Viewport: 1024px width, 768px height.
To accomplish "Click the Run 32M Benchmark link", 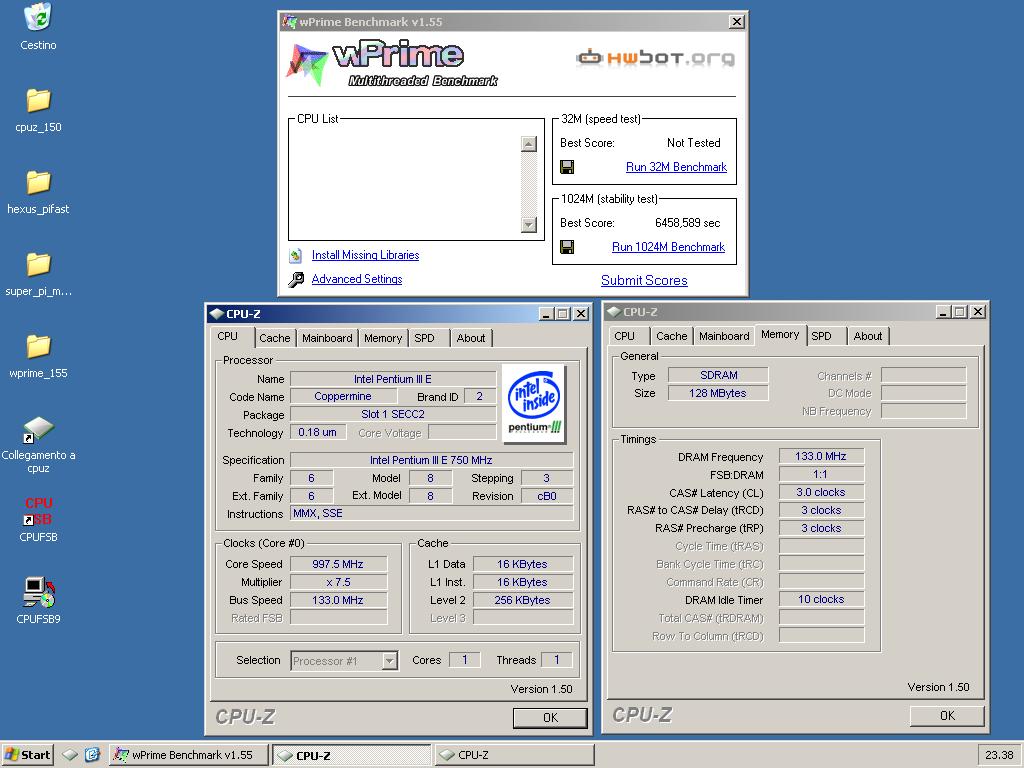I will tap(676, 167).
